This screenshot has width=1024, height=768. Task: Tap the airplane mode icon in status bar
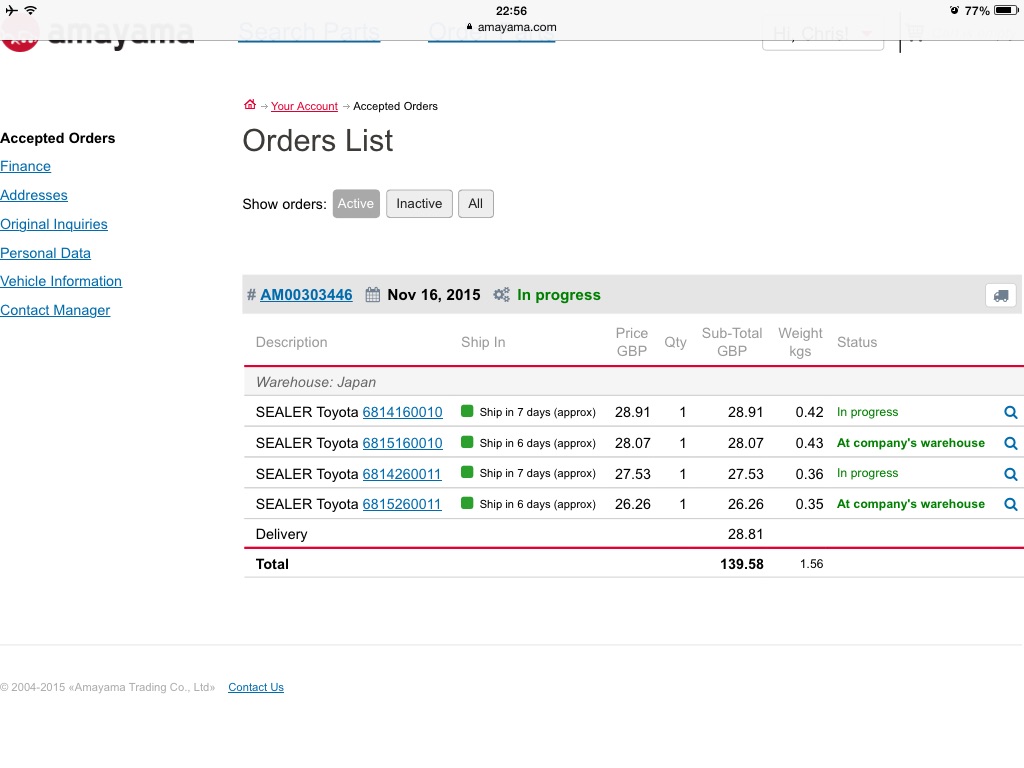coord(11,10)
